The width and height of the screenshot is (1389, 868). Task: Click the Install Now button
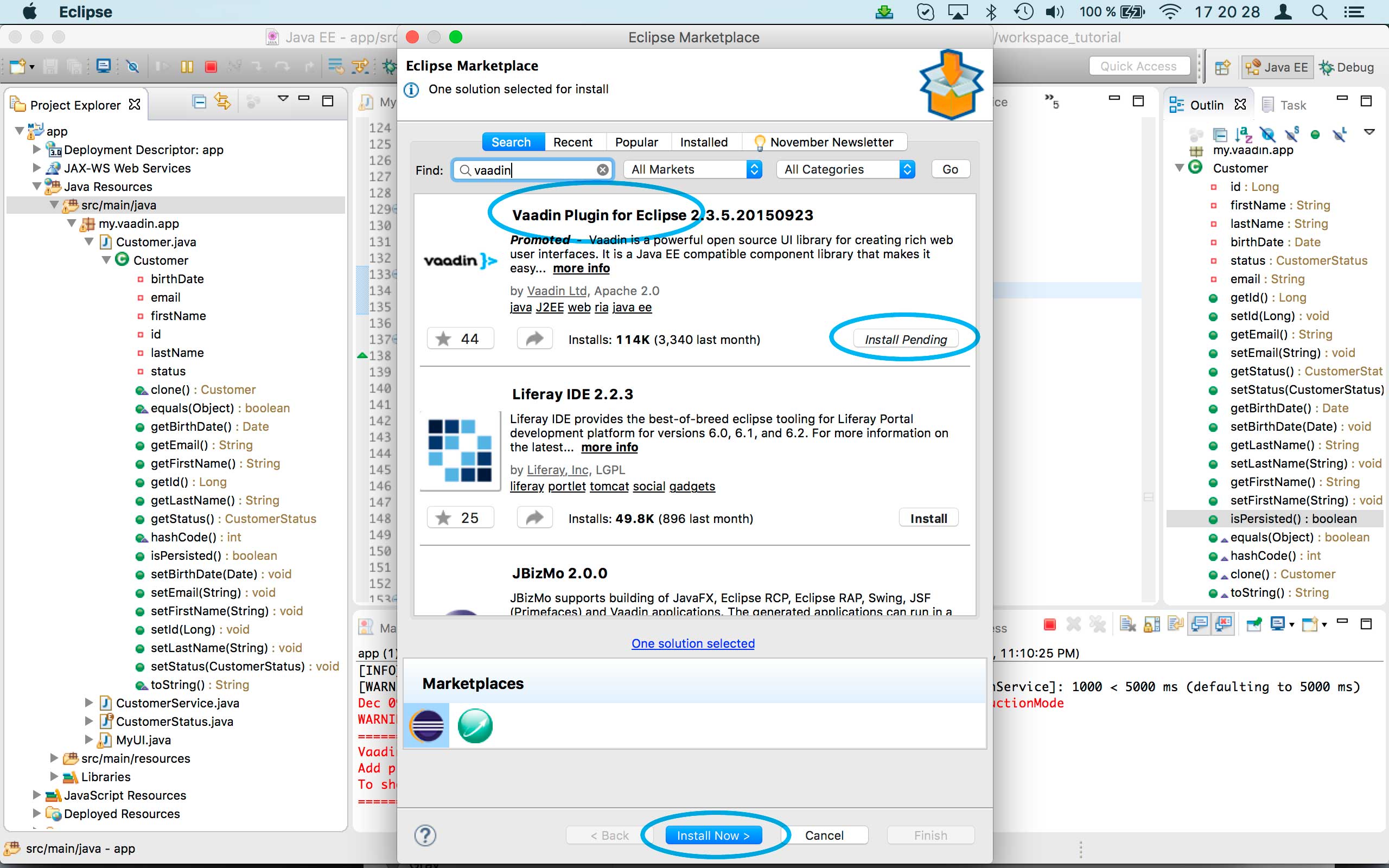click(713, 835)
